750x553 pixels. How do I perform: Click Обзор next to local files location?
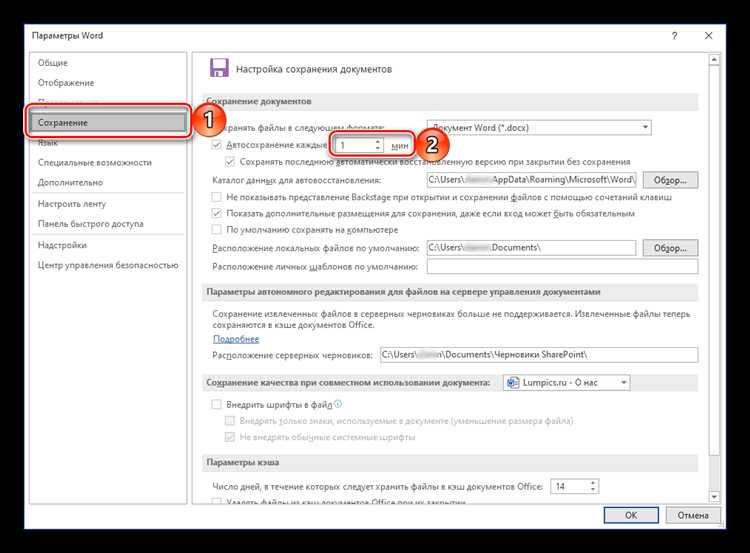[670, 248]
